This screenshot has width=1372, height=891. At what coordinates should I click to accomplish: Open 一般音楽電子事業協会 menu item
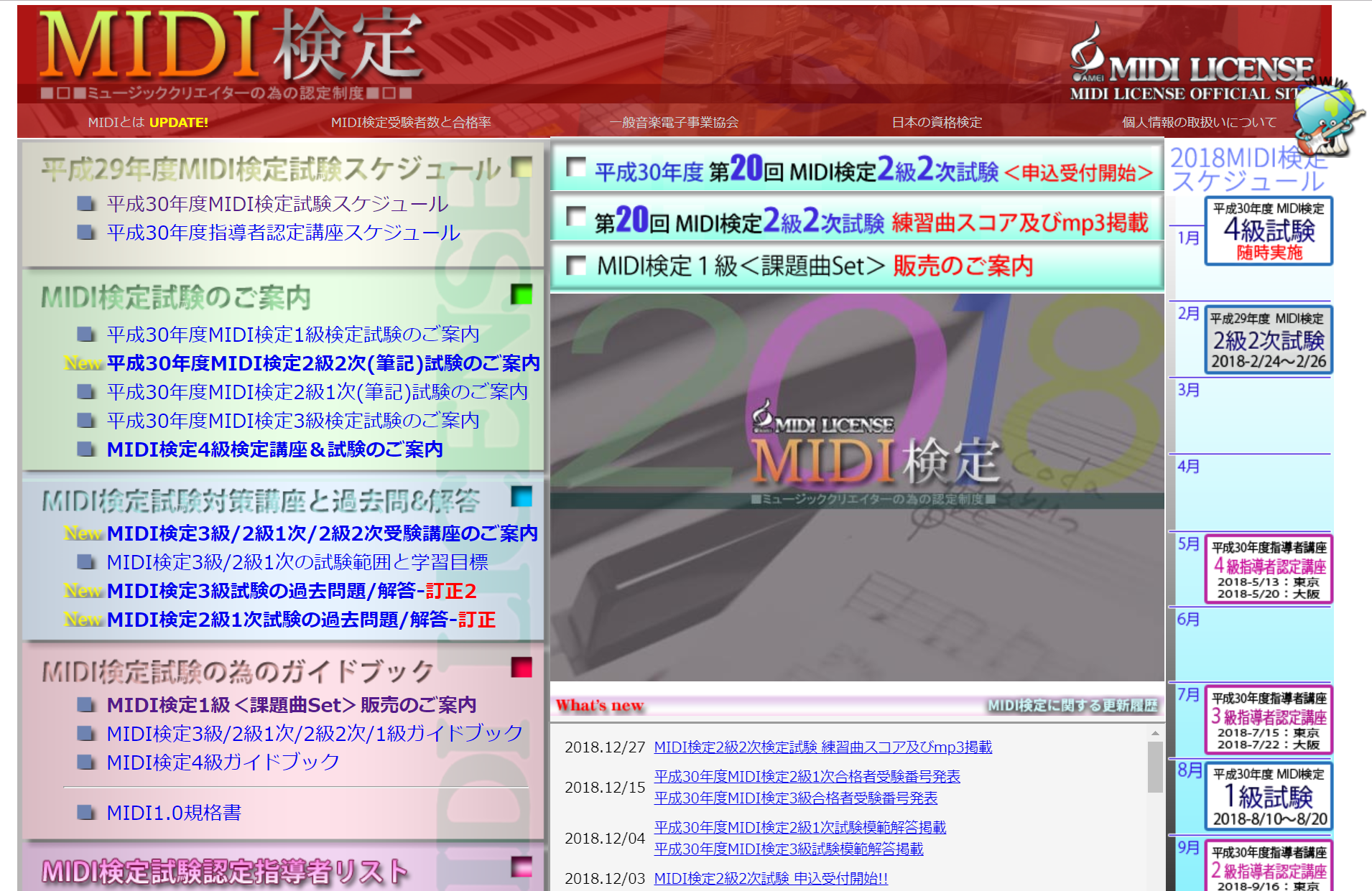[674, 122]
